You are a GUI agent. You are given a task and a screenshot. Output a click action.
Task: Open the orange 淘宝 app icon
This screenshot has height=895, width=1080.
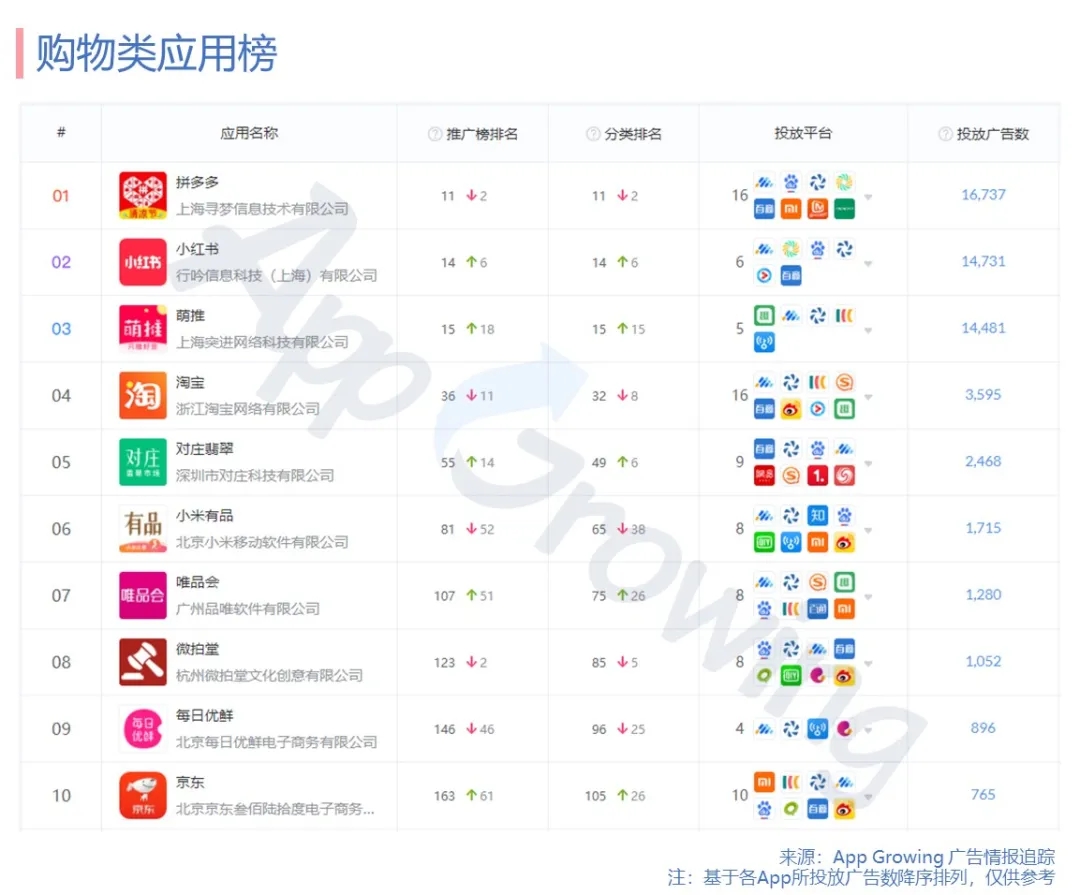143,395
